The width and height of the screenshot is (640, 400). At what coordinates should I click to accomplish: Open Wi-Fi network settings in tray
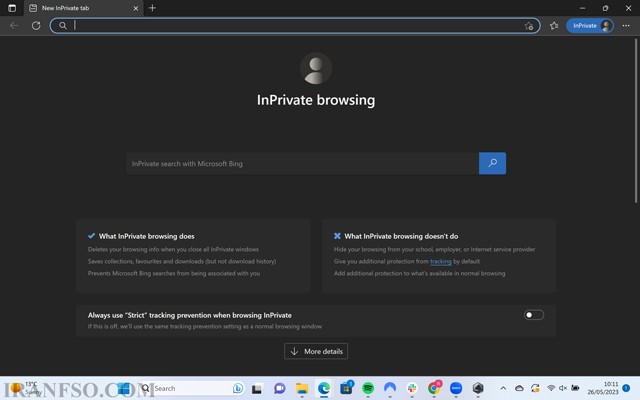click(x=551, y=388)
